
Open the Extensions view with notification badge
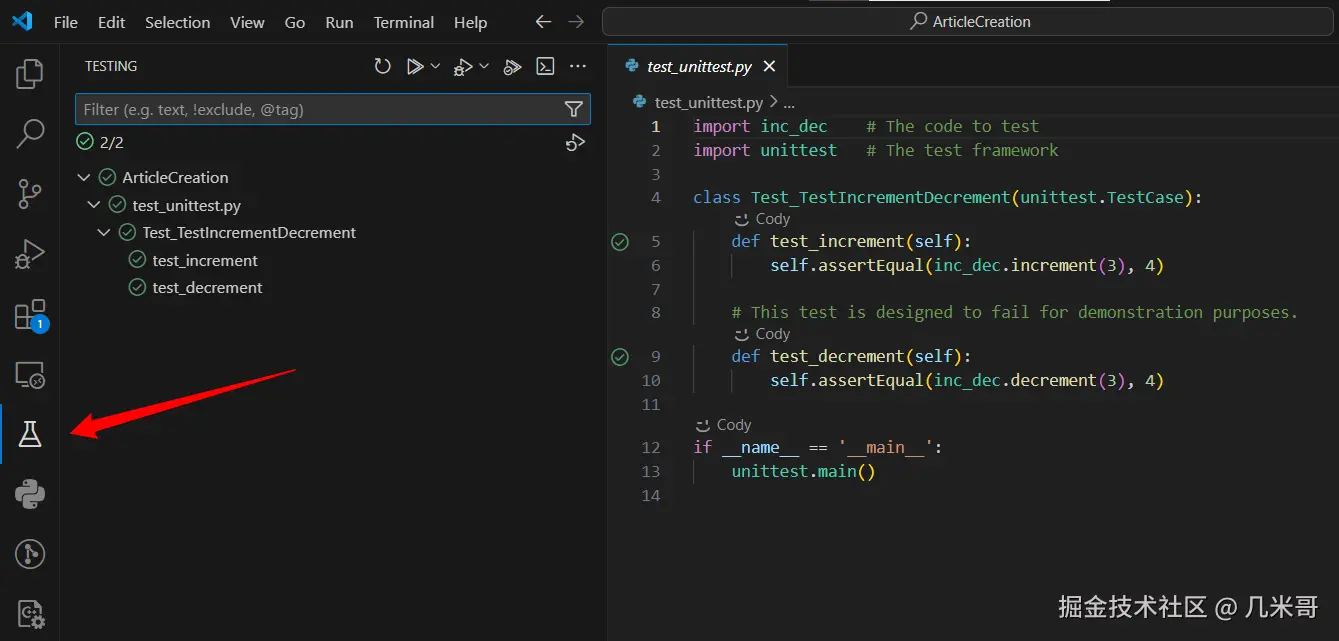click(x=29, y=313)
